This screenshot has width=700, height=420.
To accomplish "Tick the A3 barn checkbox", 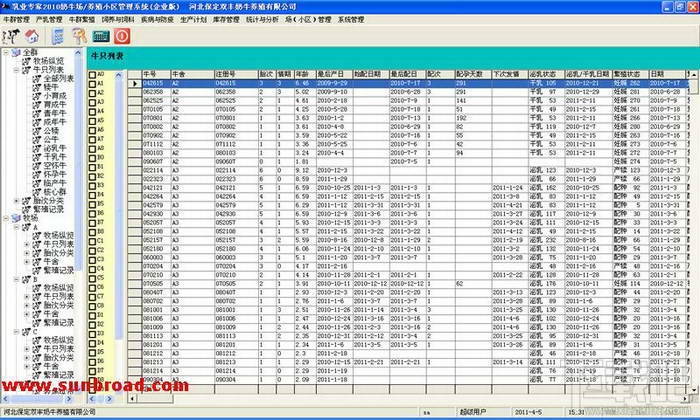I will (x=92, y=102).
